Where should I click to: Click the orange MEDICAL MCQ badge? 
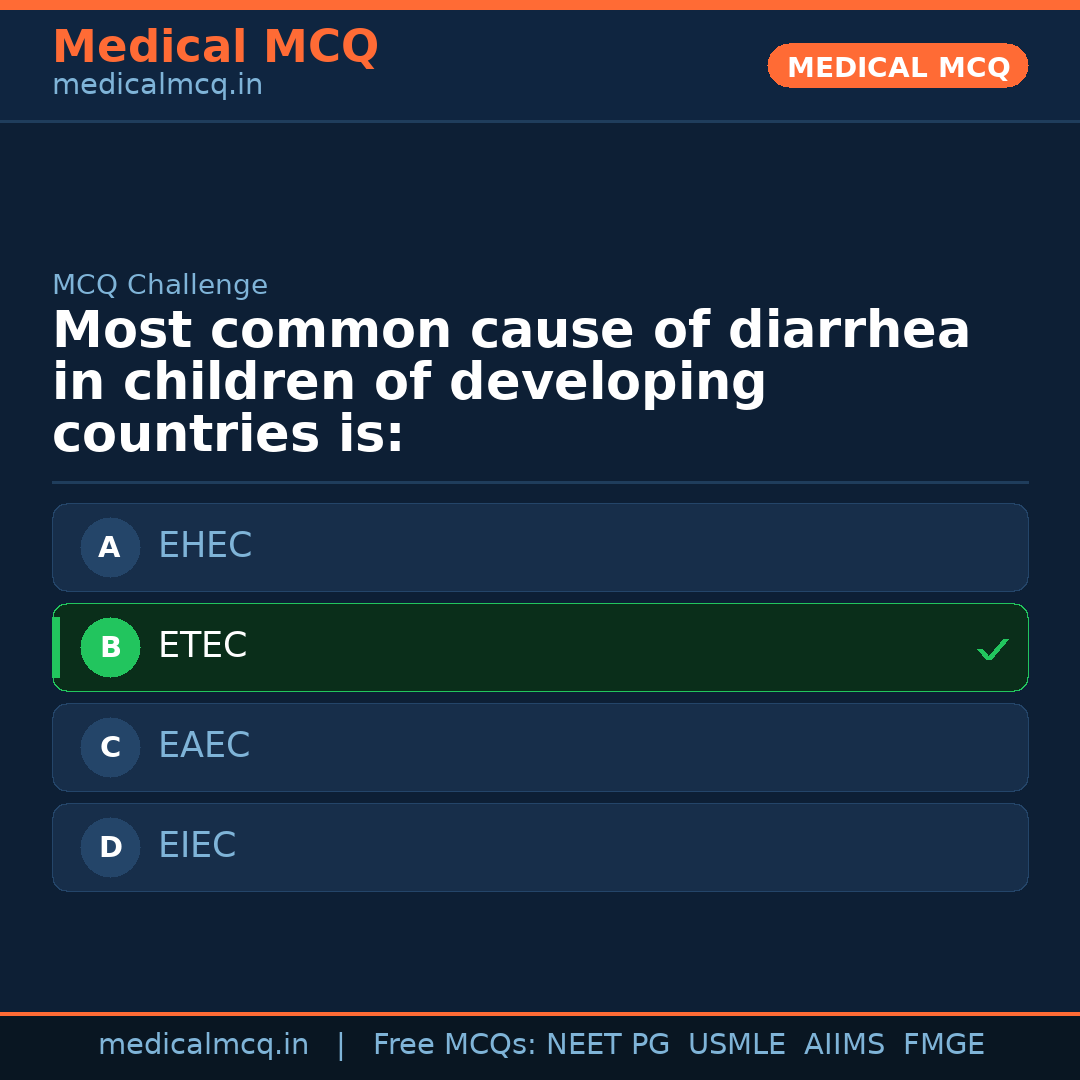897,66
